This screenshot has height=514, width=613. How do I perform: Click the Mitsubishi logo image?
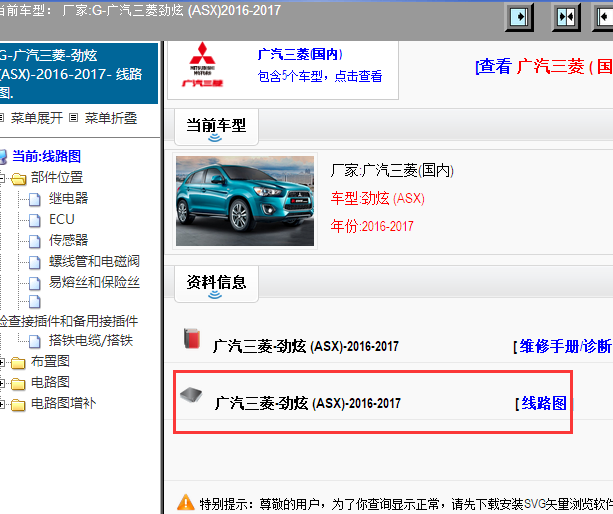point(202,64)
